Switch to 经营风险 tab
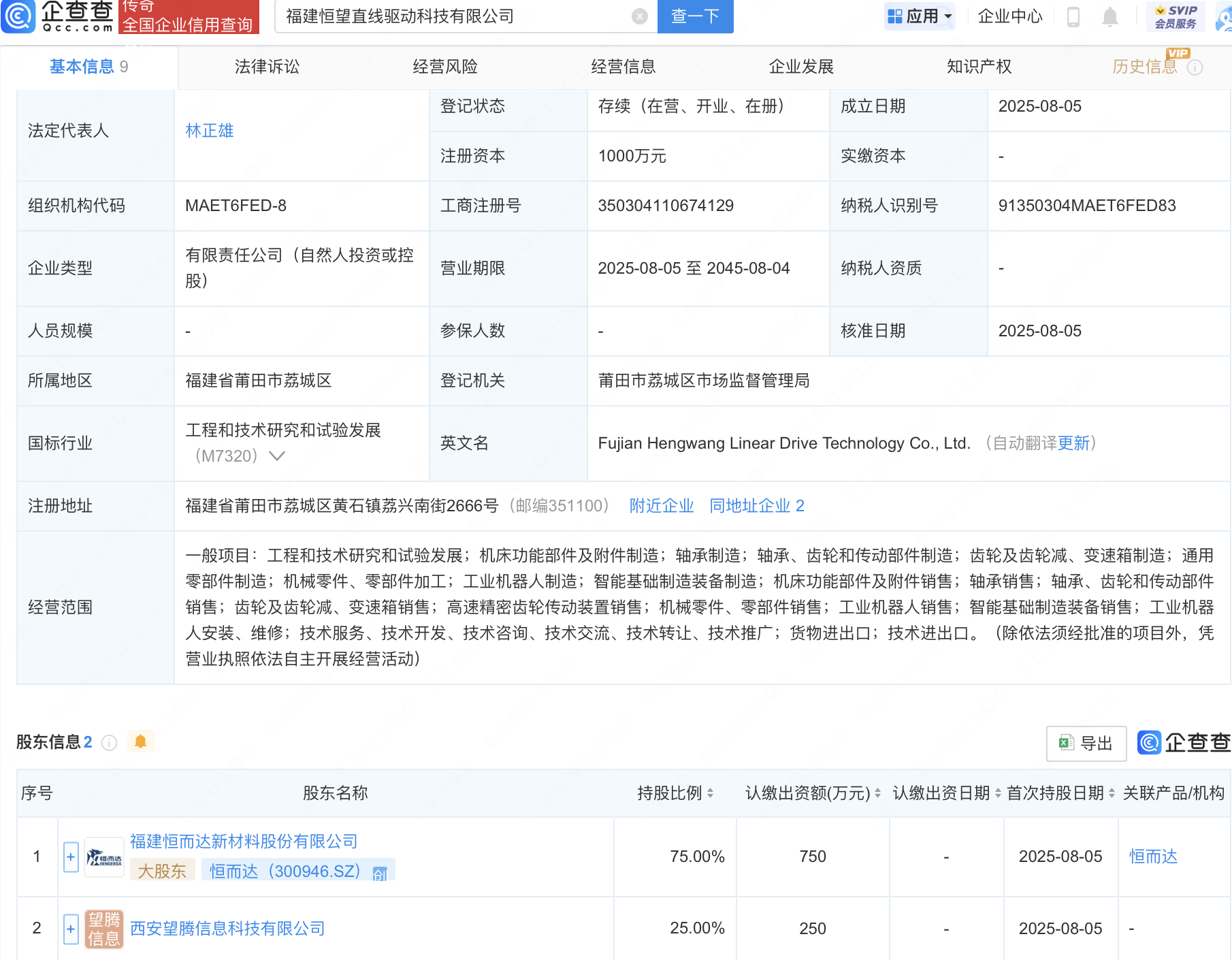The height and width of the screenshot is (960, 1232). [x=445, y=67]
